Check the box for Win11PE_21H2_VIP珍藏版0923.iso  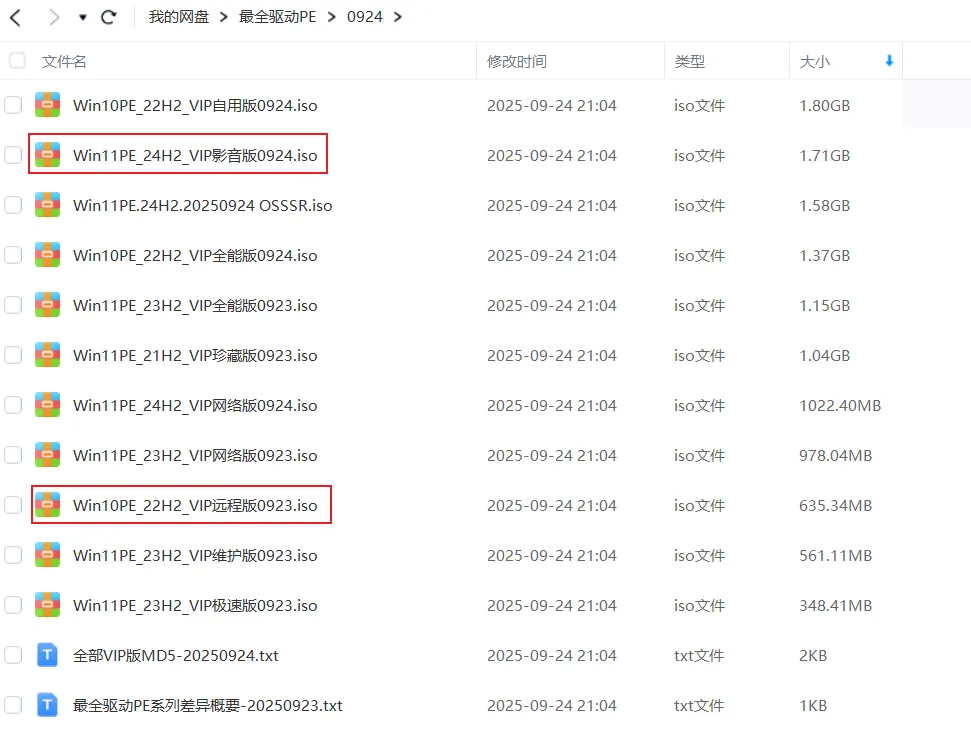pyautogui.click(x=13, y=355)
